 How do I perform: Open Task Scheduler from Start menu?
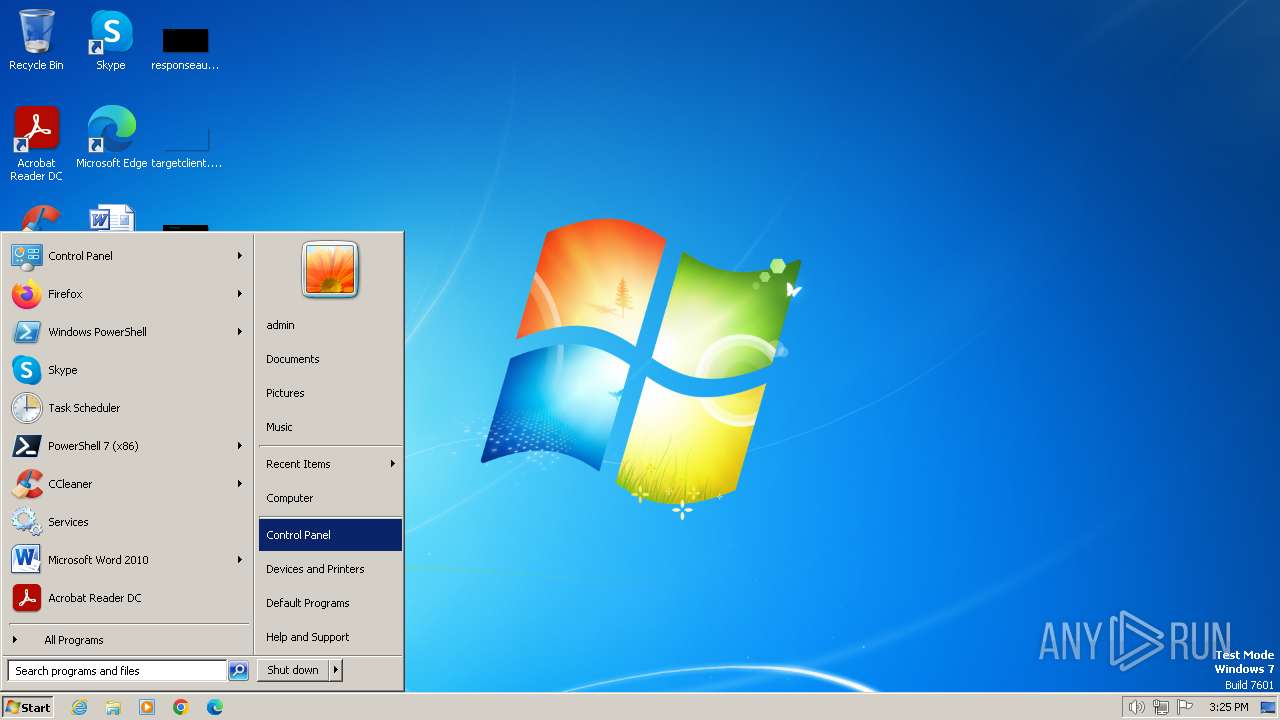[x=128, y=408]
